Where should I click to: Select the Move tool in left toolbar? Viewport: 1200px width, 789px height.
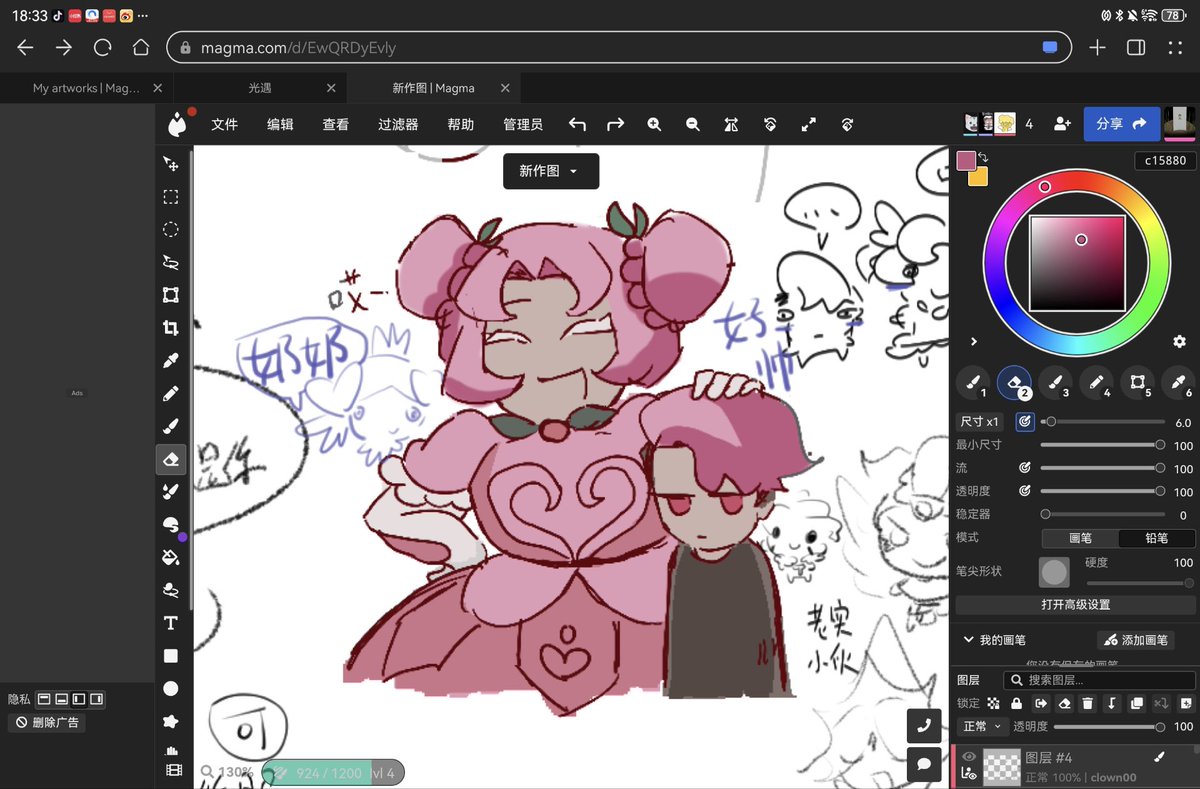click(x=171, y=164)
